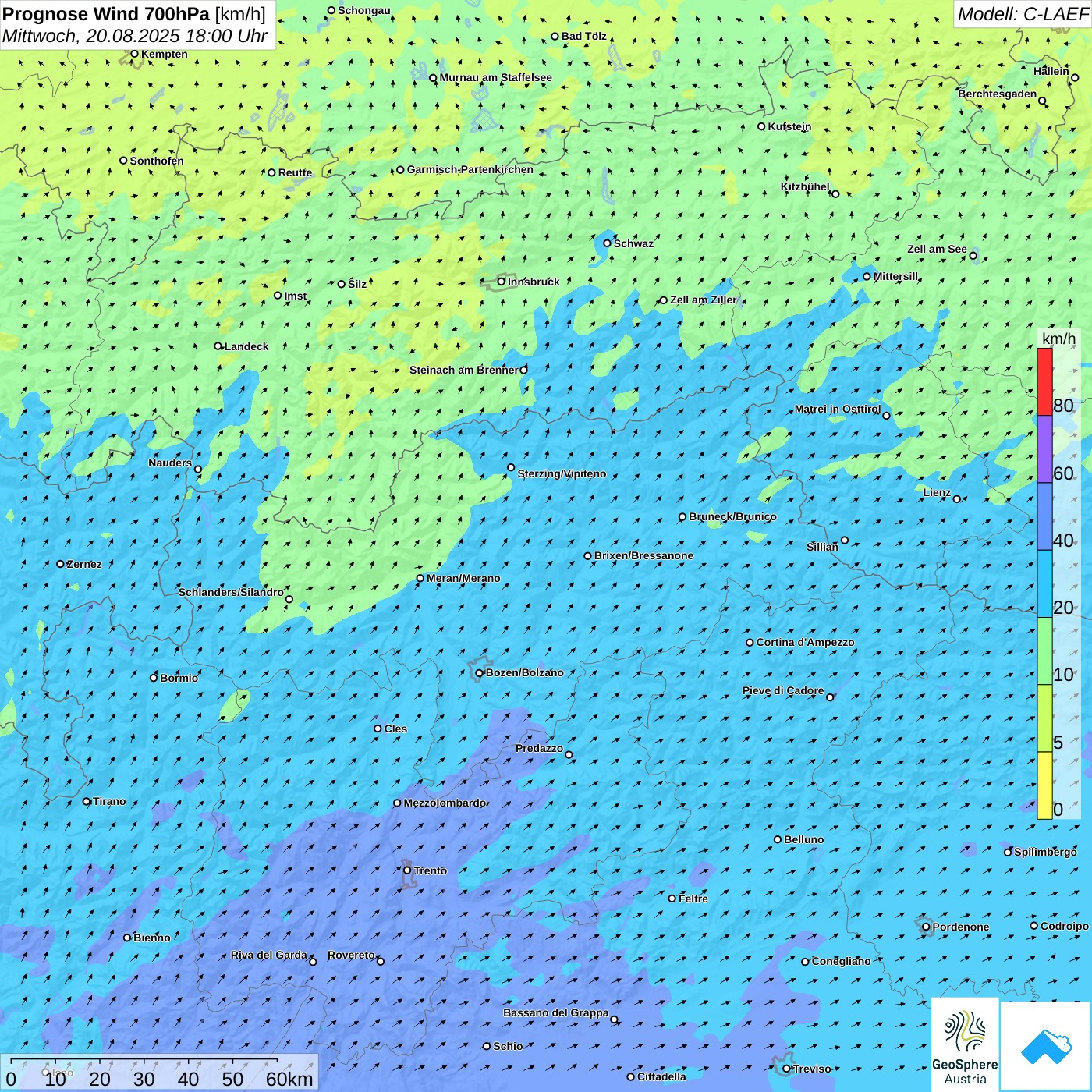Click the Kufstein city label
This screenshot has height=1092, width=1092.
(789, 126)
